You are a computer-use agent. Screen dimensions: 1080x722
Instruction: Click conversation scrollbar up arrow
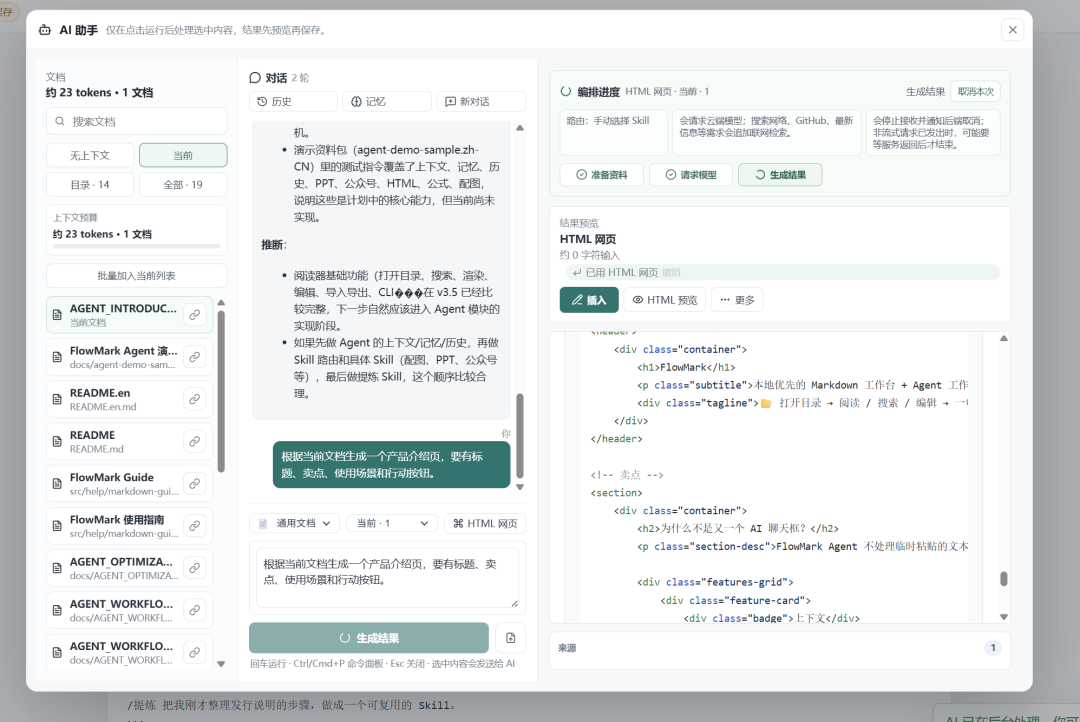(520, 128)
